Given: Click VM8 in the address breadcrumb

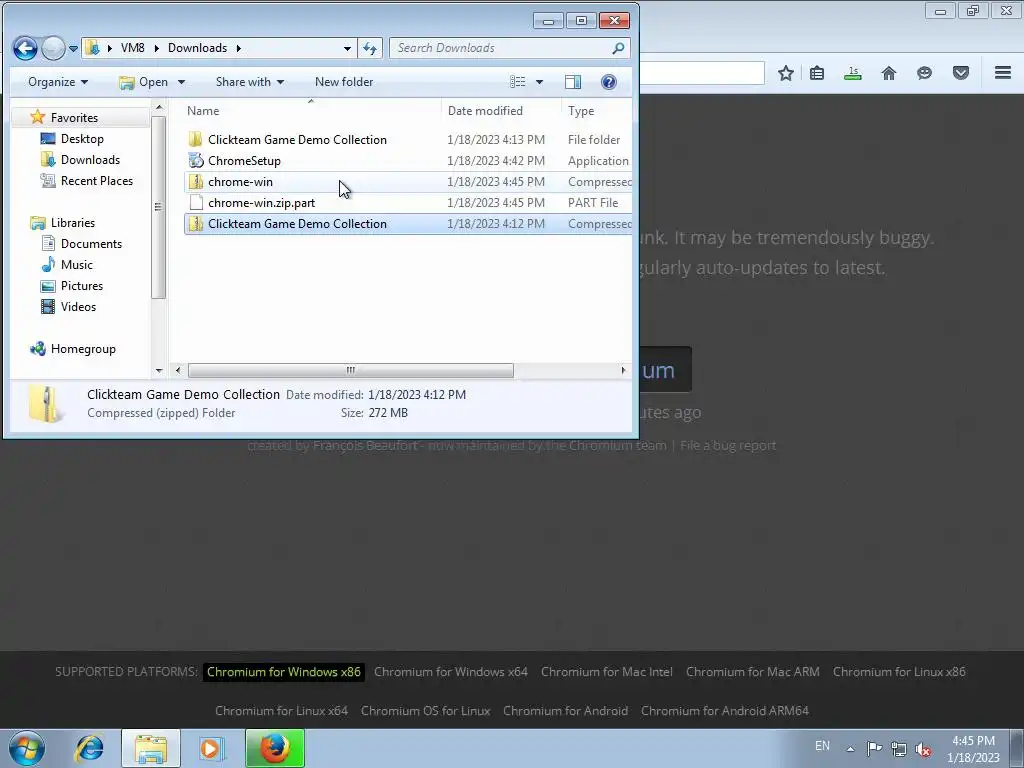Looking at the screenshot, I should coord(133,48).
